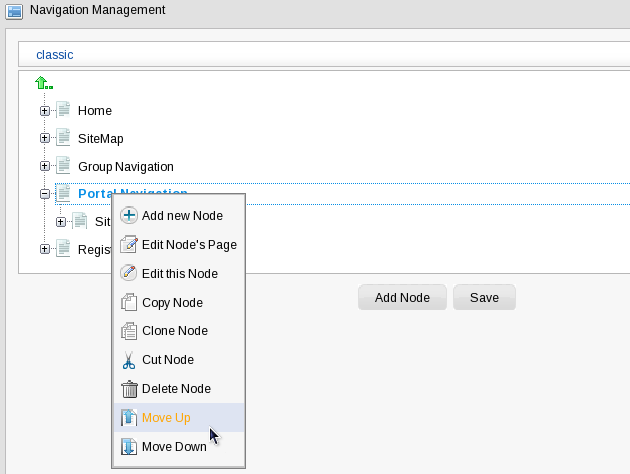
Task: Click the green up-level arrow icon
Action: (43, 84)
